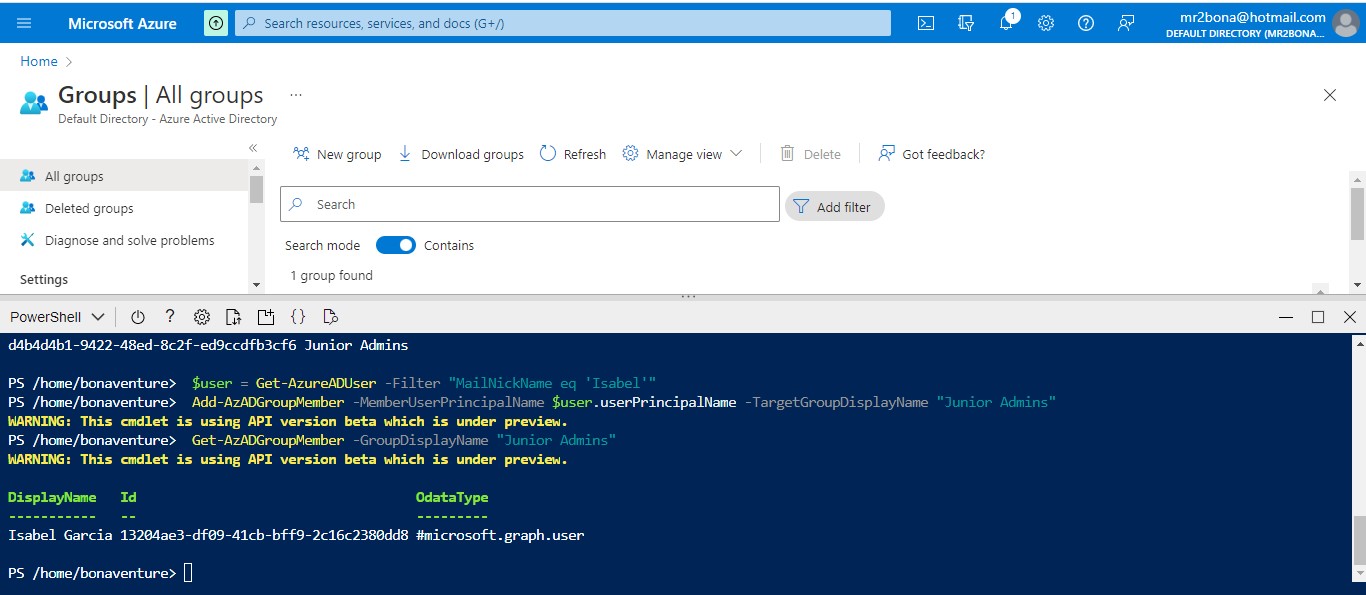Create a New group
Image resolution: width=1366 pixels, height=595 pixels.
(x=337, y=153)
